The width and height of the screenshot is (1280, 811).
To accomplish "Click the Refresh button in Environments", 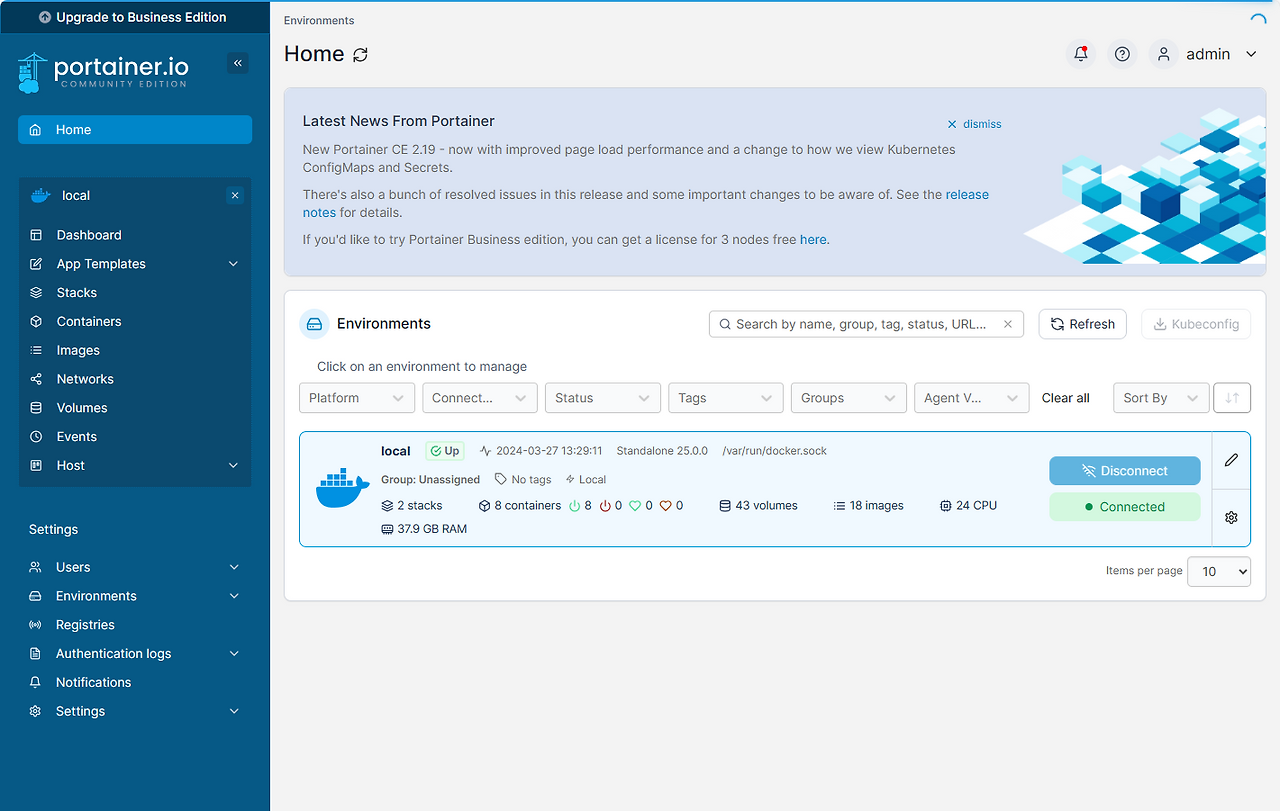I will pos(1083,324).
